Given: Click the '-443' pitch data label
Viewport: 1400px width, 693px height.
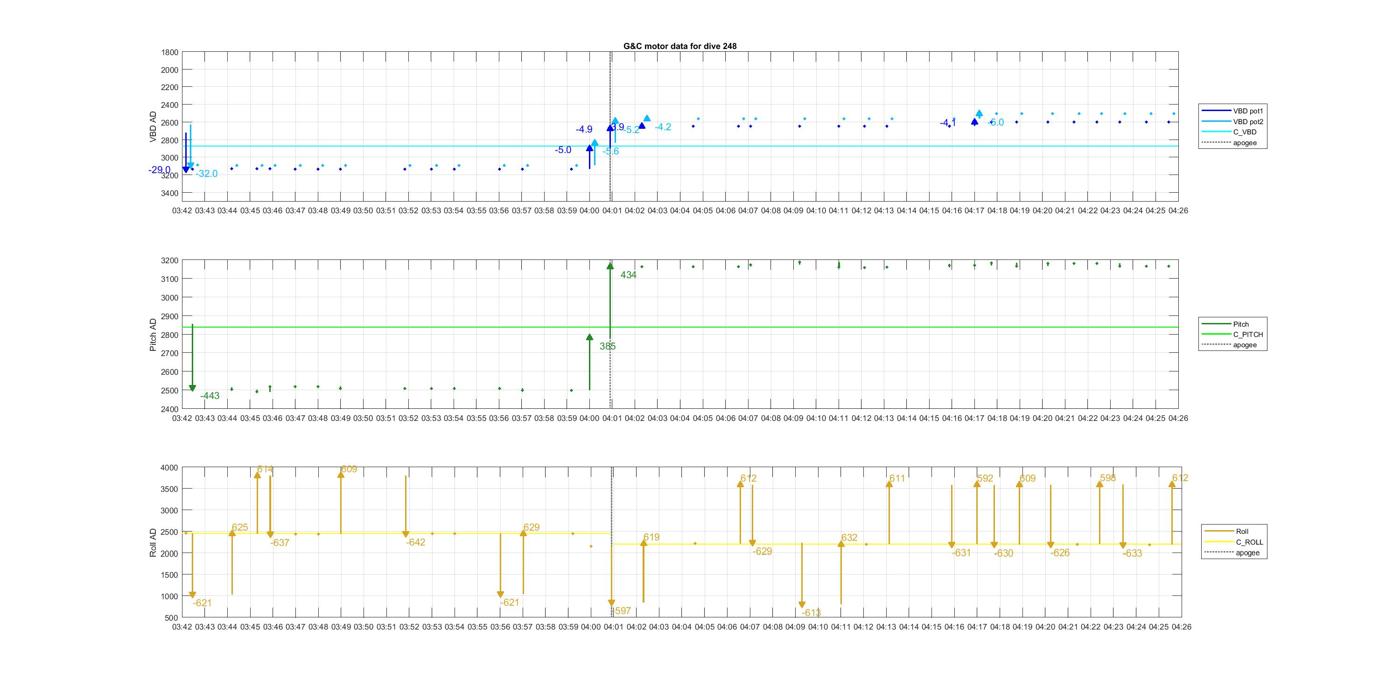Looking at the screenshot, I should coord(210,396).
